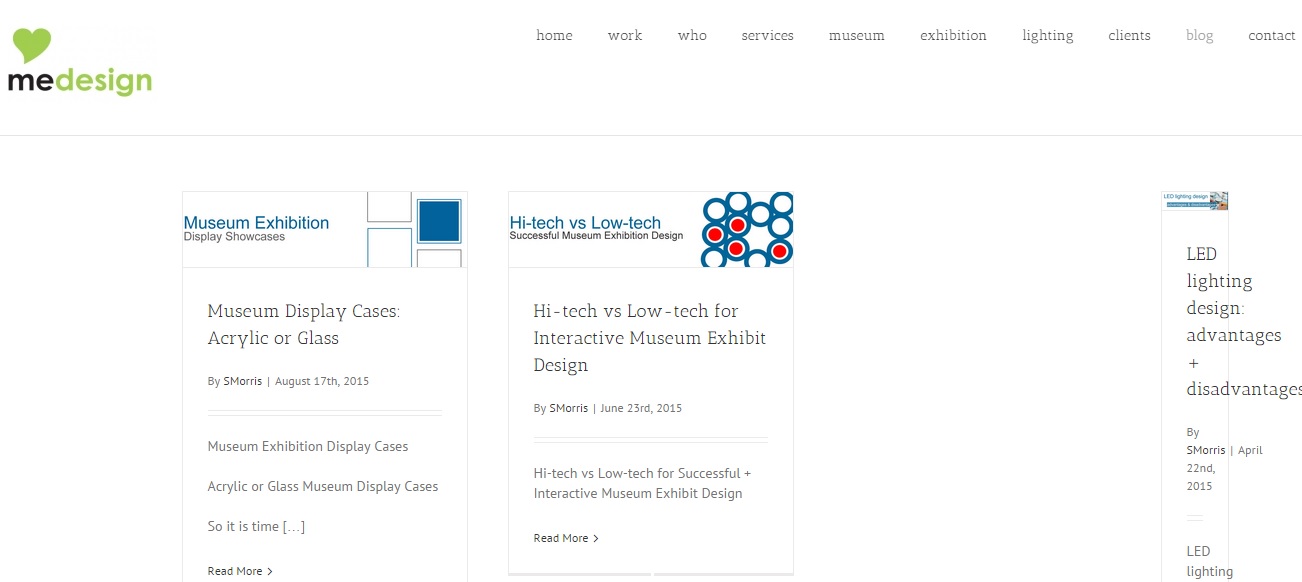
Task: Open the who menu item
Action: coord(692,35)
